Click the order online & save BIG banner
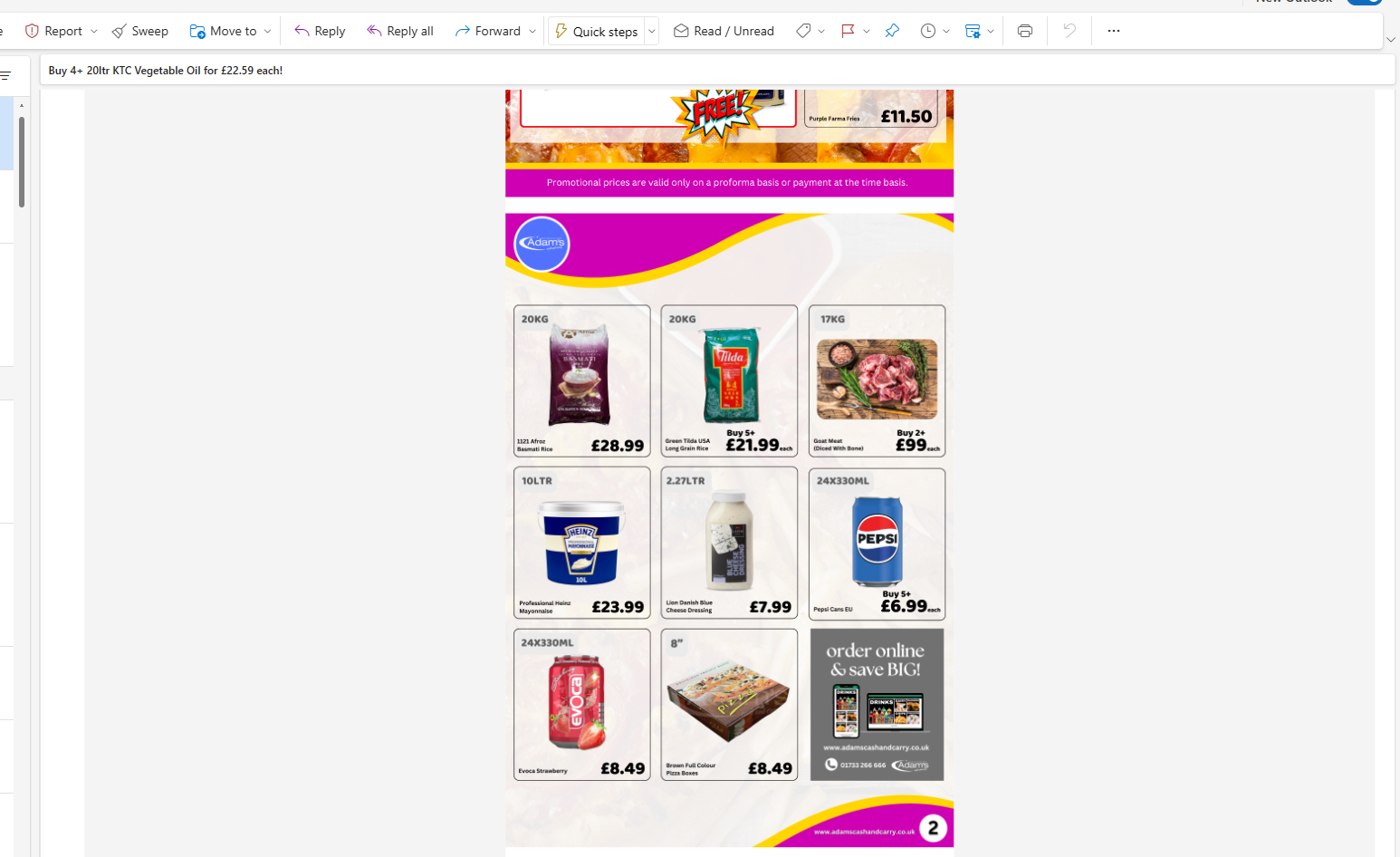This screenshot has width=1400, height=857. coord(877,705)
